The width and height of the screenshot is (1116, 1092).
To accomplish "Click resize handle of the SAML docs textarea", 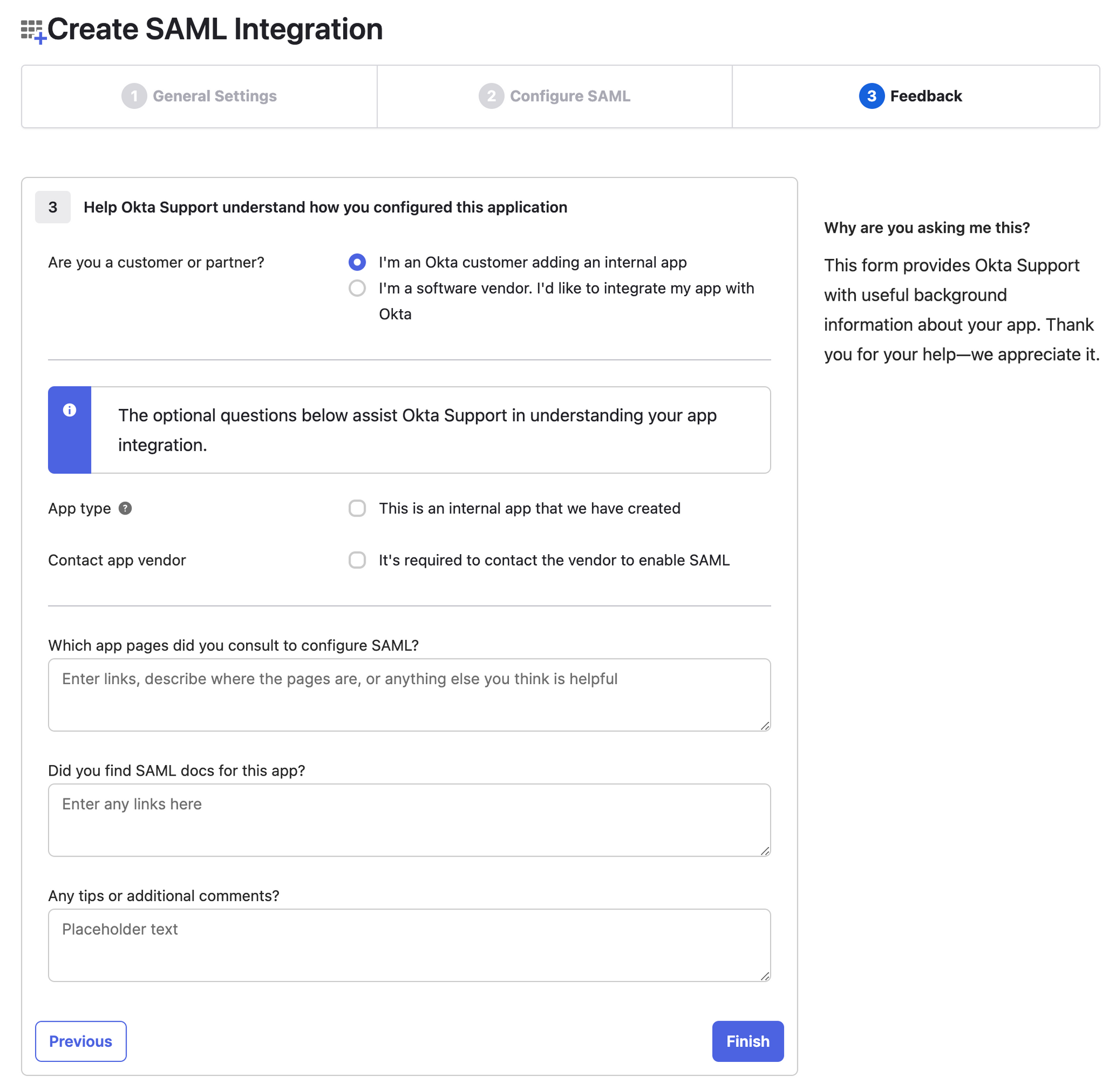I will 765,851.
